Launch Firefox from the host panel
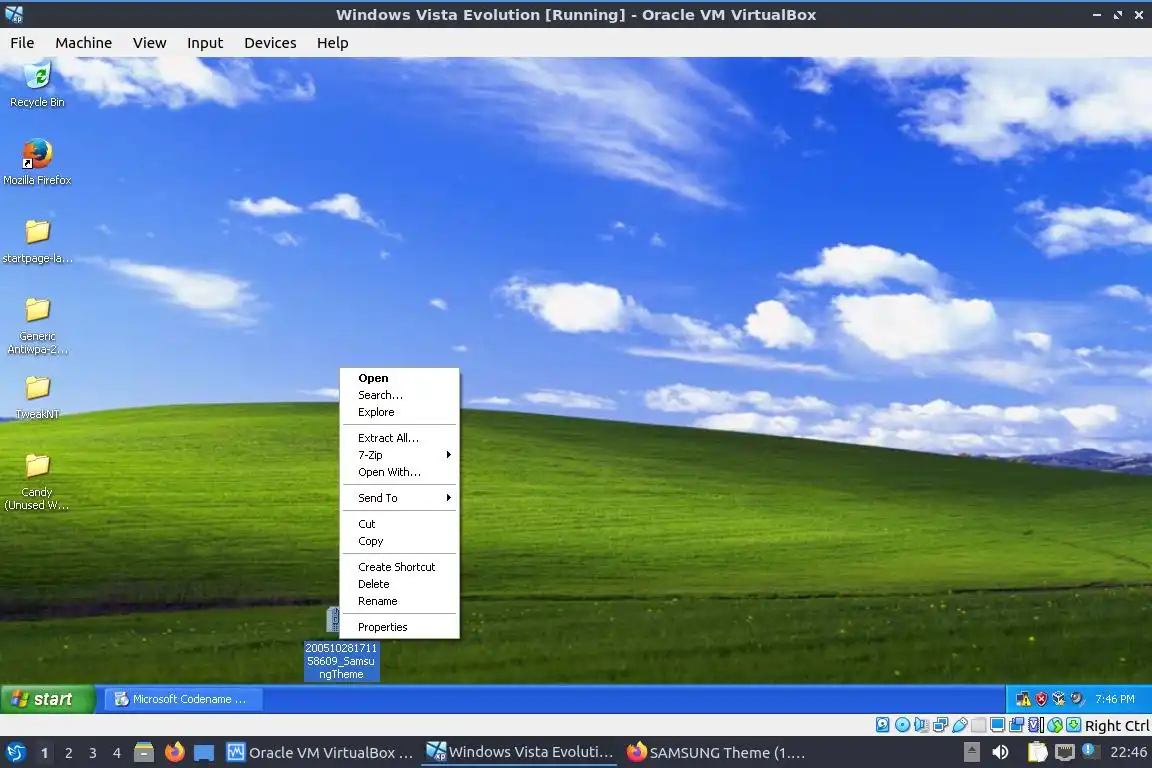 pyautogui.click(x=175, y=753)
